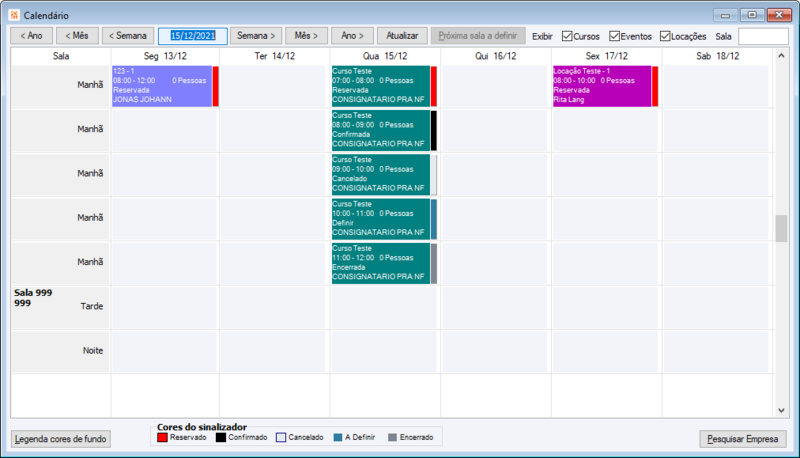Image resolution: width=800 pixels, height=458 pixels.
Task: Open Curso Teste 10:00 - 11:00 Definir entry
Action: [x=381, y=219]
